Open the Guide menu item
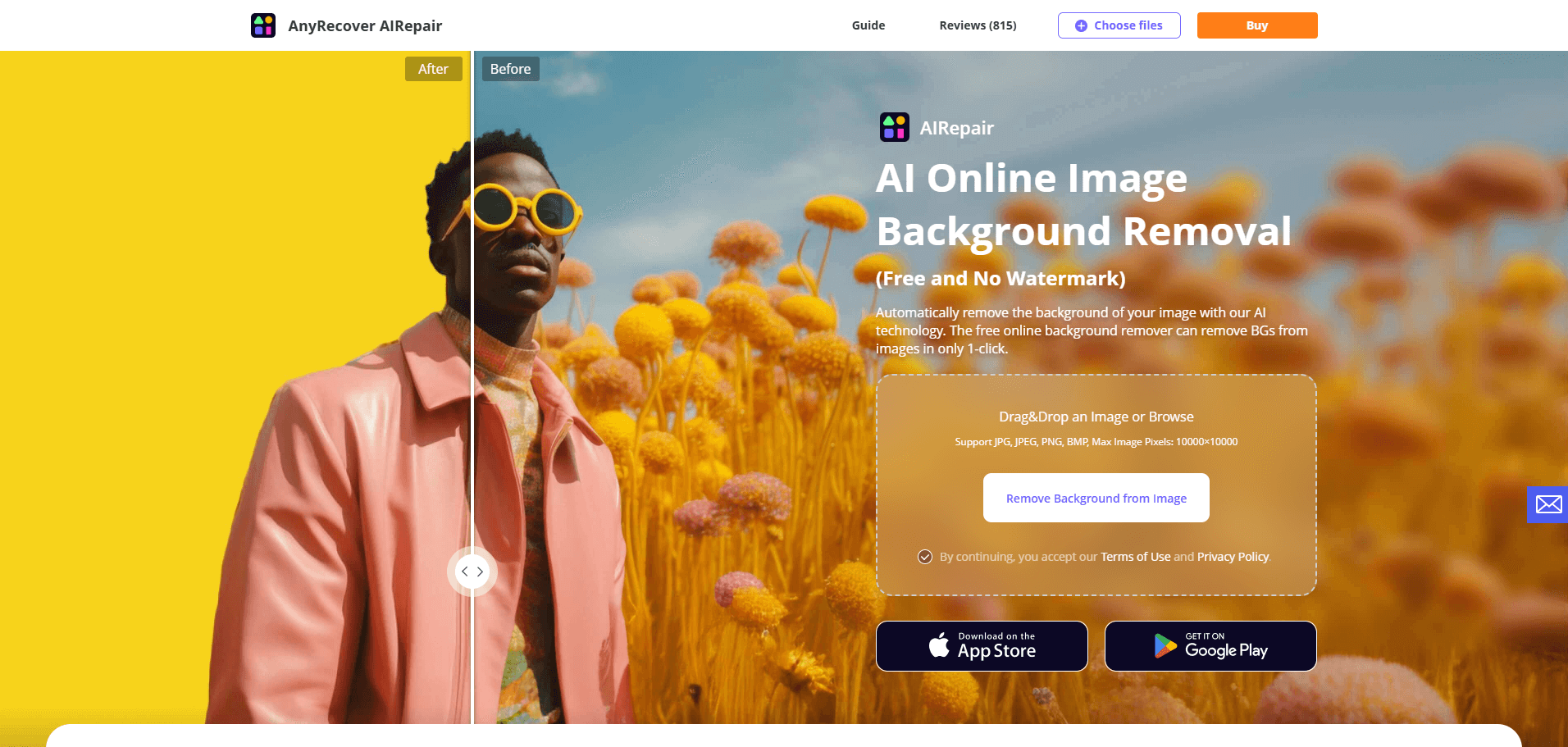The width and height of the screenshot is (1568, 747). [867, 25]
